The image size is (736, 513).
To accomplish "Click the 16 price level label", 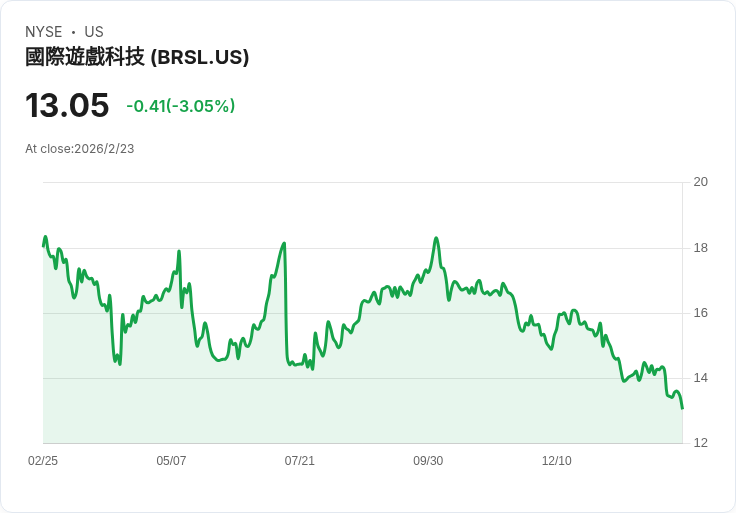I will click(x=701, y=313).
